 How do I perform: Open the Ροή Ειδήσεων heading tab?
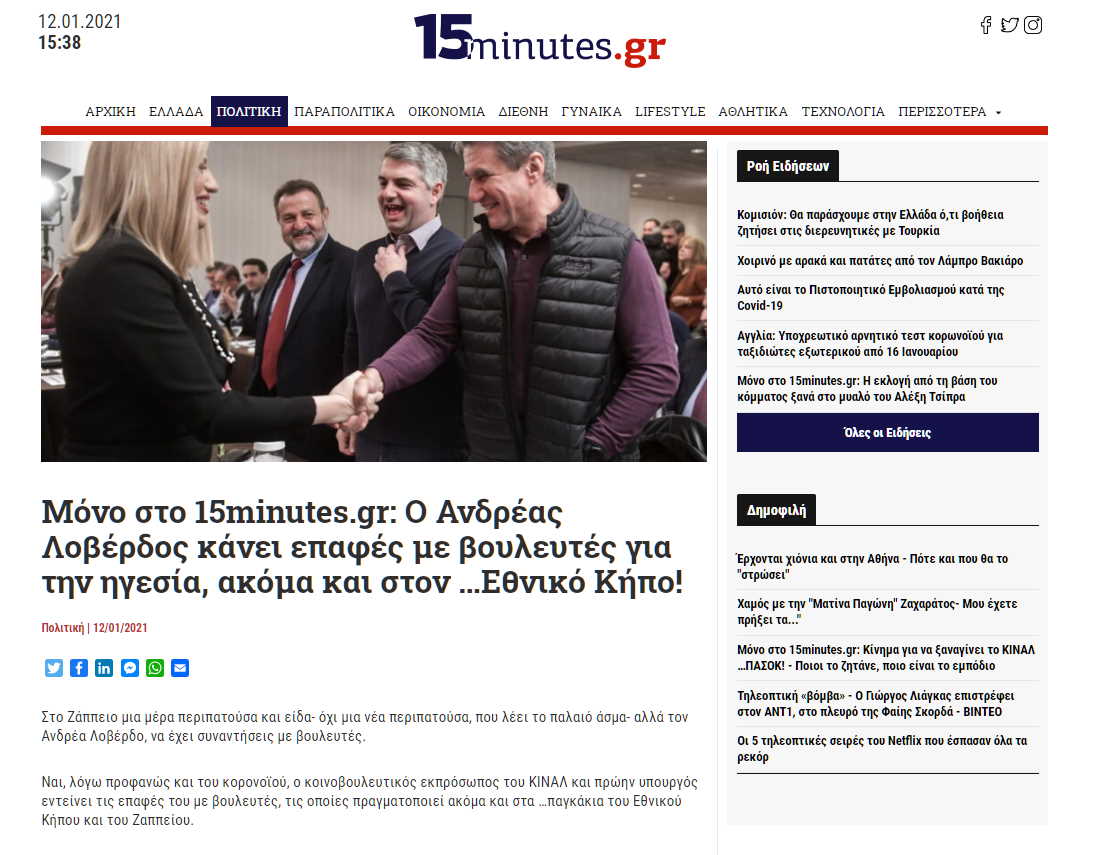click(x=788, y=166)
